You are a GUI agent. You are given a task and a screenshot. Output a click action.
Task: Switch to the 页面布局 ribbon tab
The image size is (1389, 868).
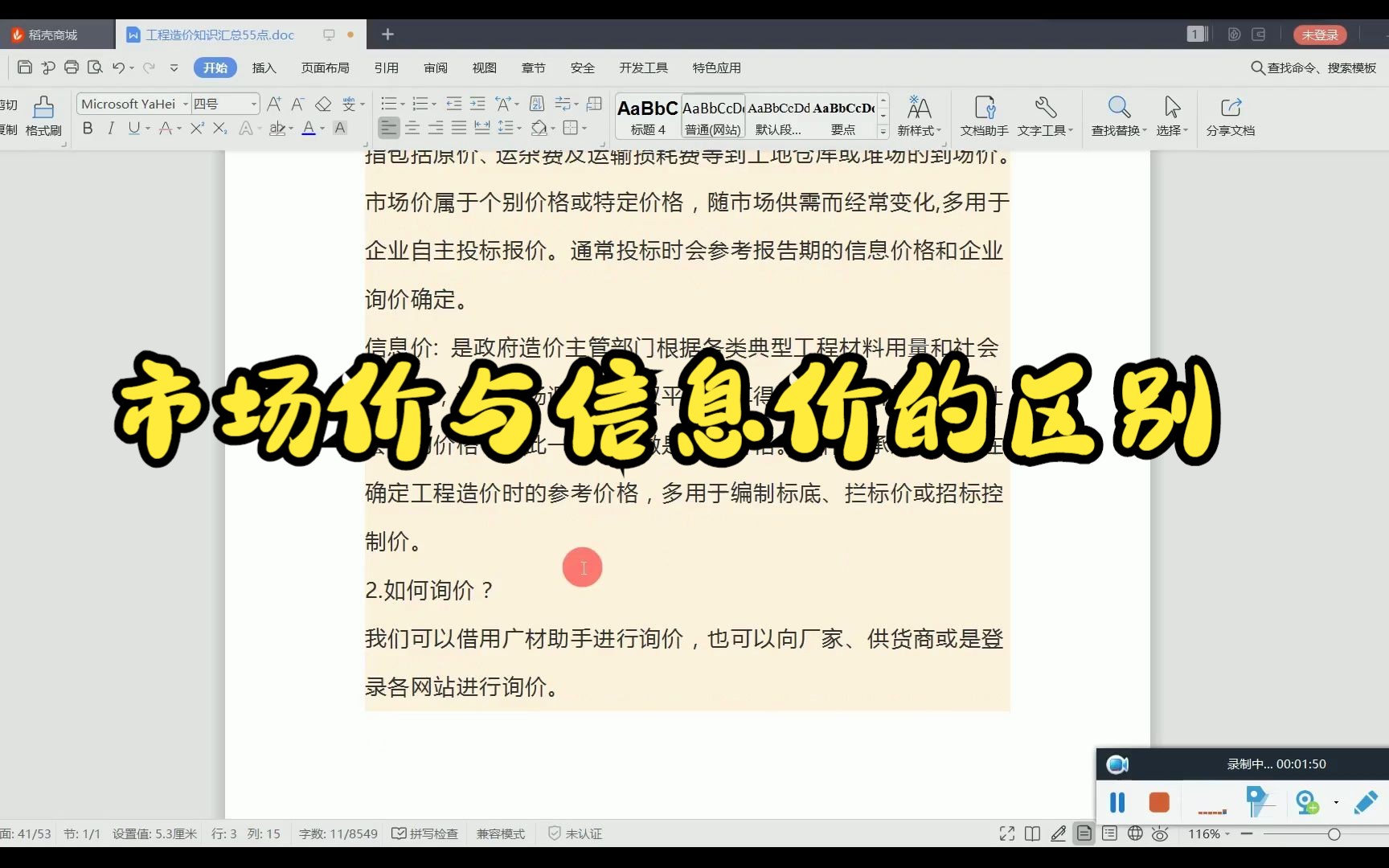[325, 68]
